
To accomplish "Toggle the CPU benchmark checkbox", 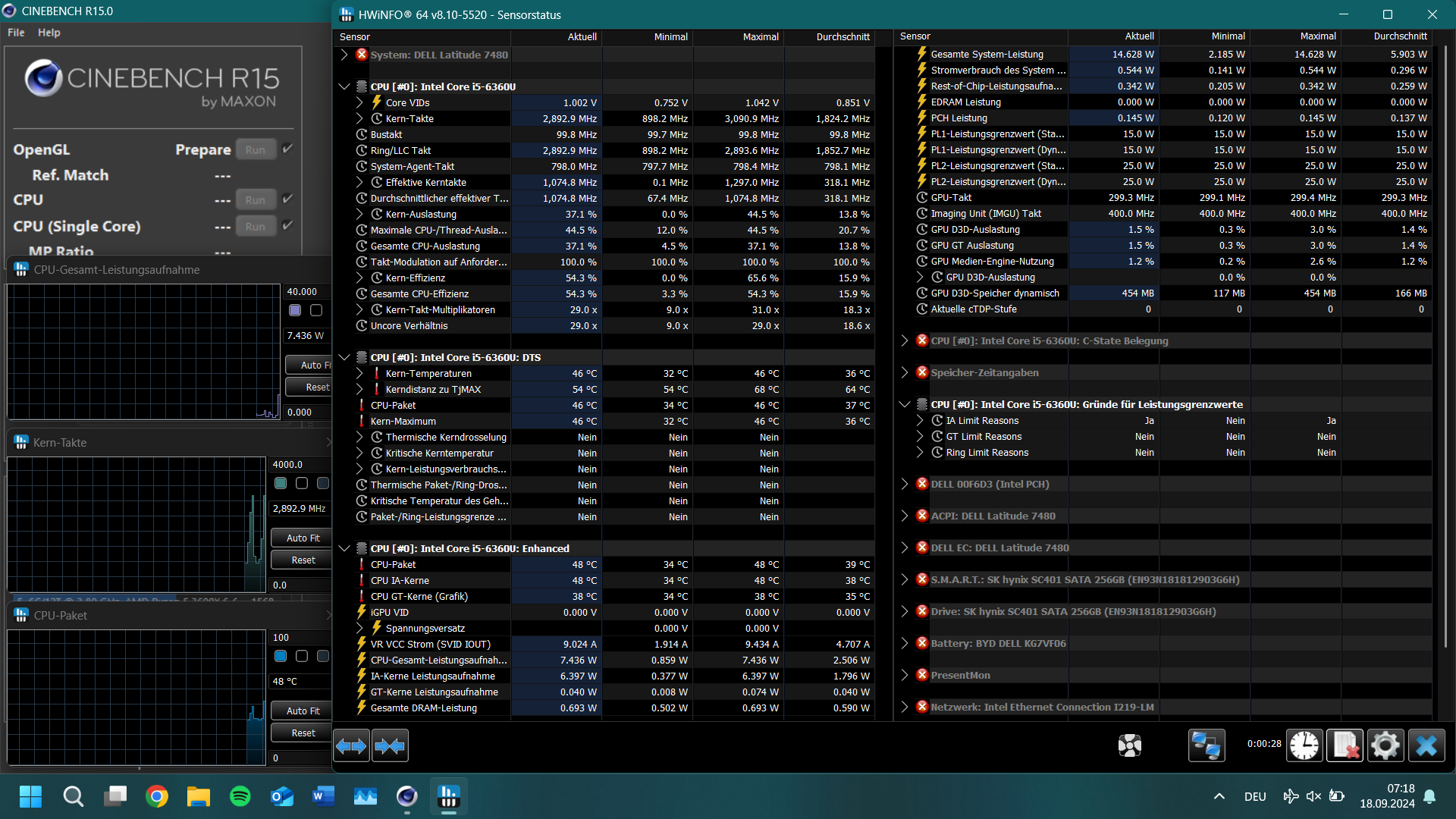I will tap(287, 199).
